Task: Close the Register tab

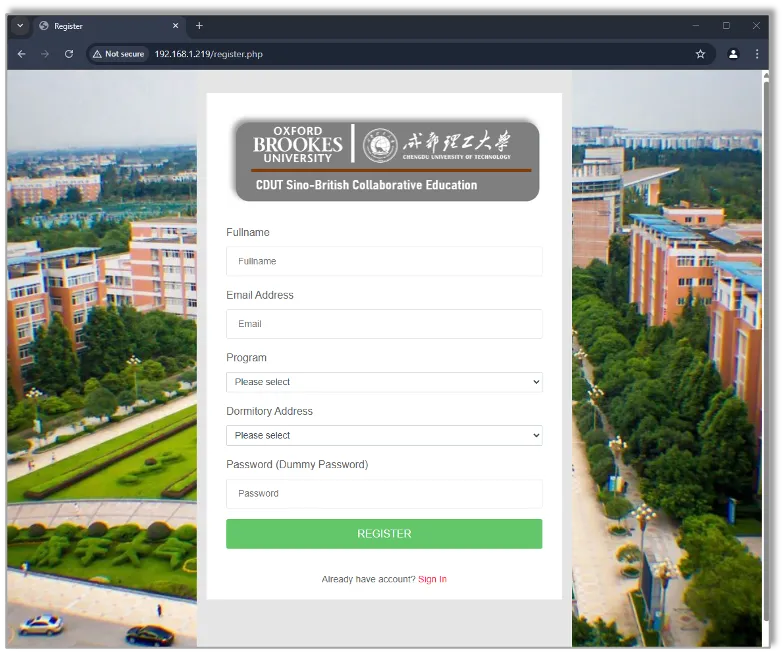Action: 176,26
